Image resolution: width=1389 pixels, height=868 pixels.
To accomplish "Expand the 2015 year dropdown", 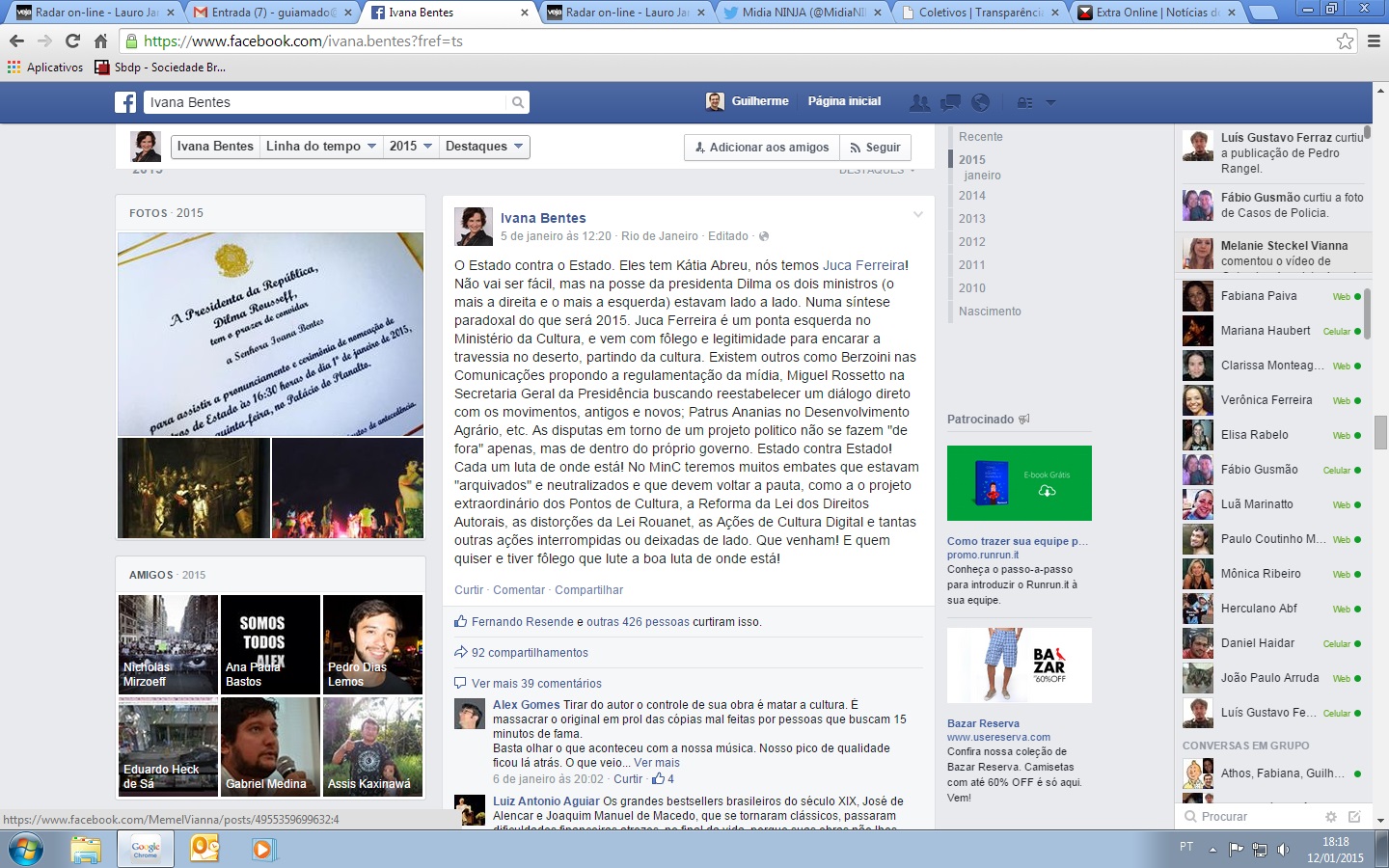I will [x=410, y=147].
